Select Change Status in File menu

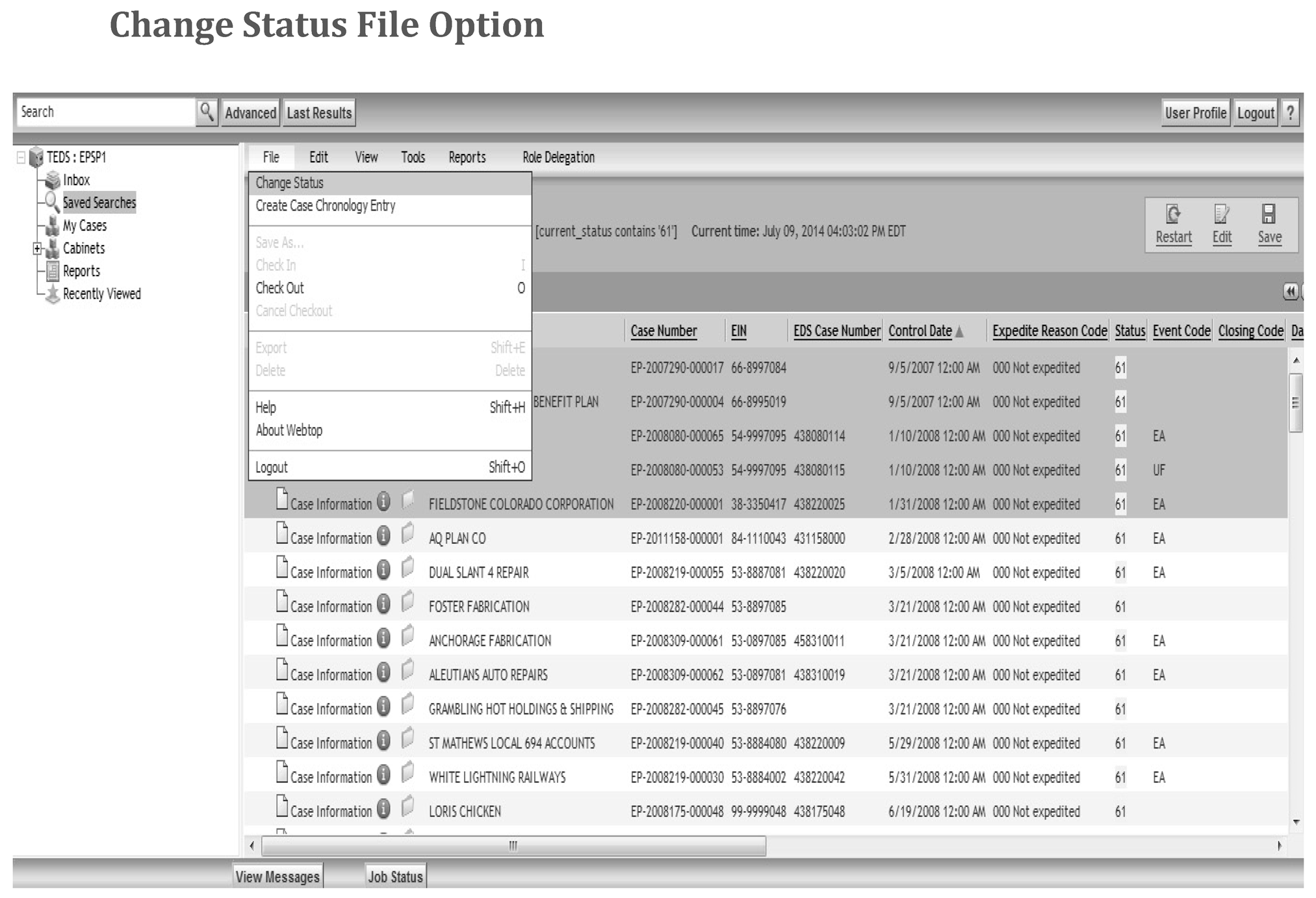[x=290, y=183]
